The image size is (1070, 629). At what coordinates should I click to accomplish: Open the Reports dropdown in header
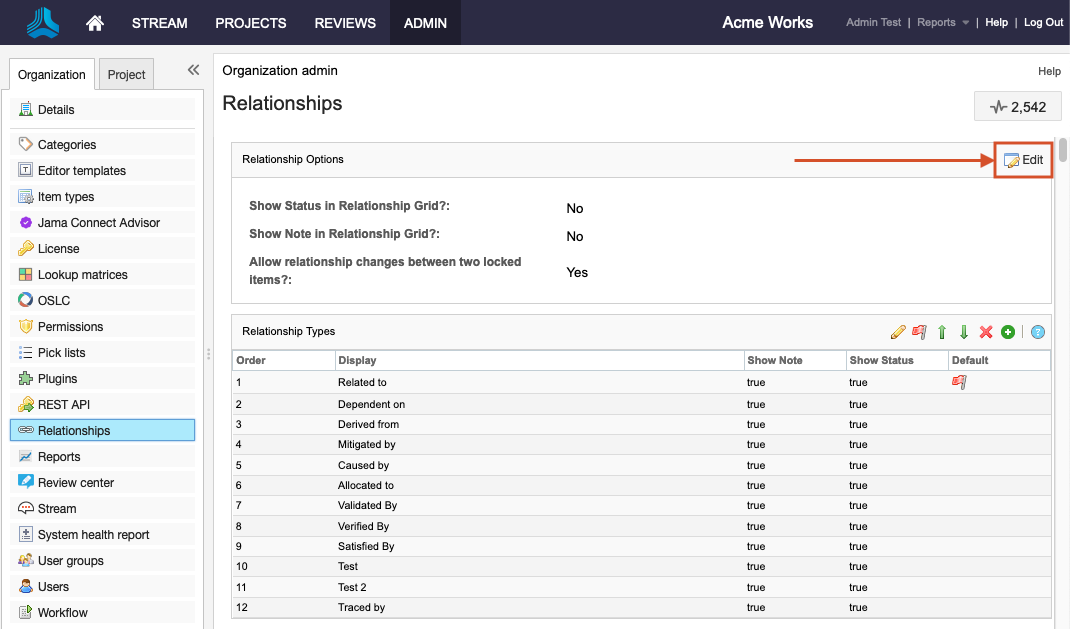[943, 23]
